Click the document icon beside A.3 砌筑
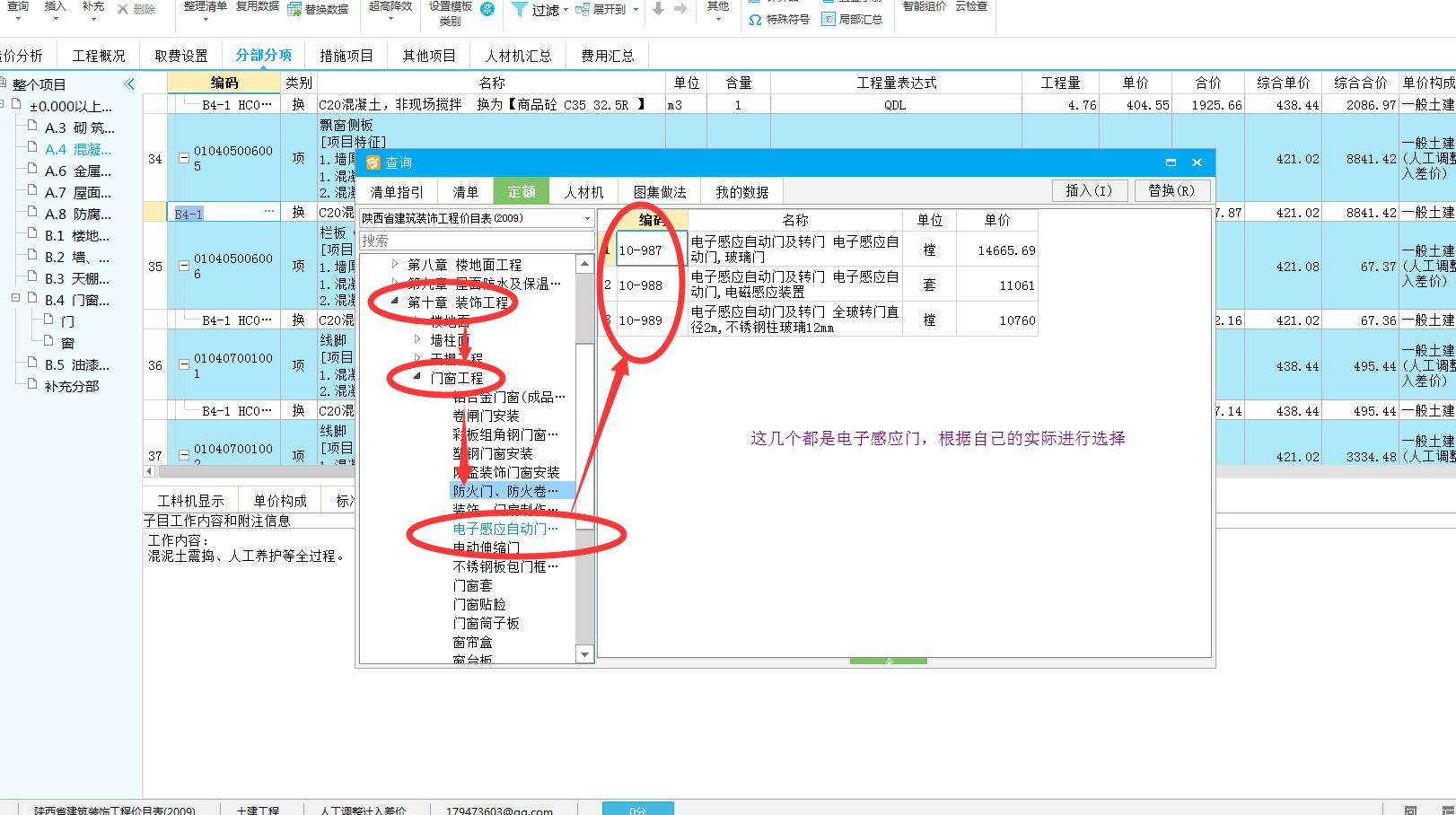 point(33,127)
